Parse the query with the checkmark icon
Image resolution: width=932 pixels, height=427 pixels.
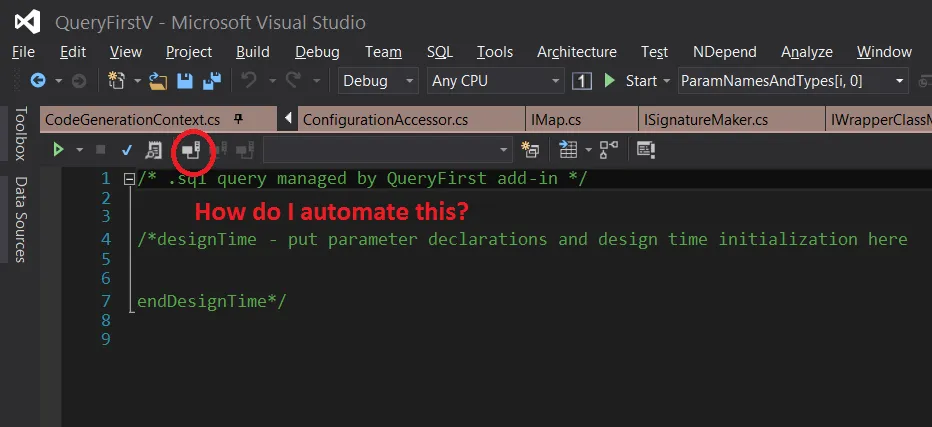point(127,150)
